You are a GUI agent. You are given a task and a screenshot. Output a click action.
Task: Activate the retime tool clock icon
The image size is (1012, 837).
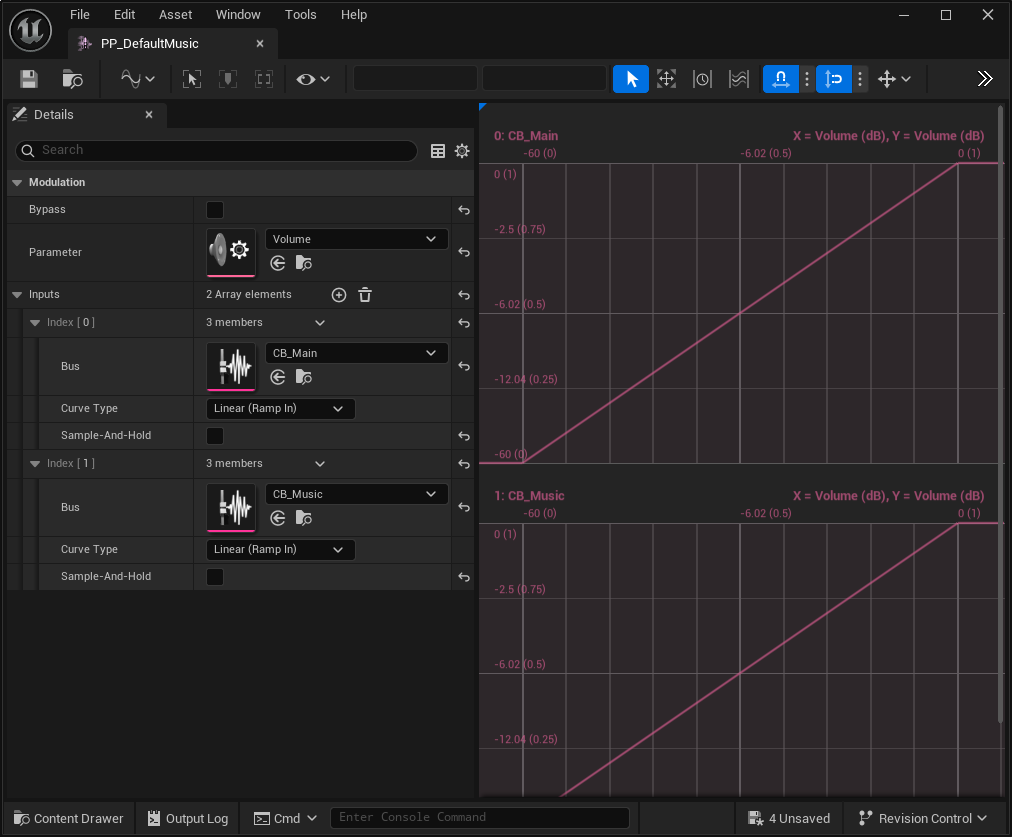(x=702, y=79)
